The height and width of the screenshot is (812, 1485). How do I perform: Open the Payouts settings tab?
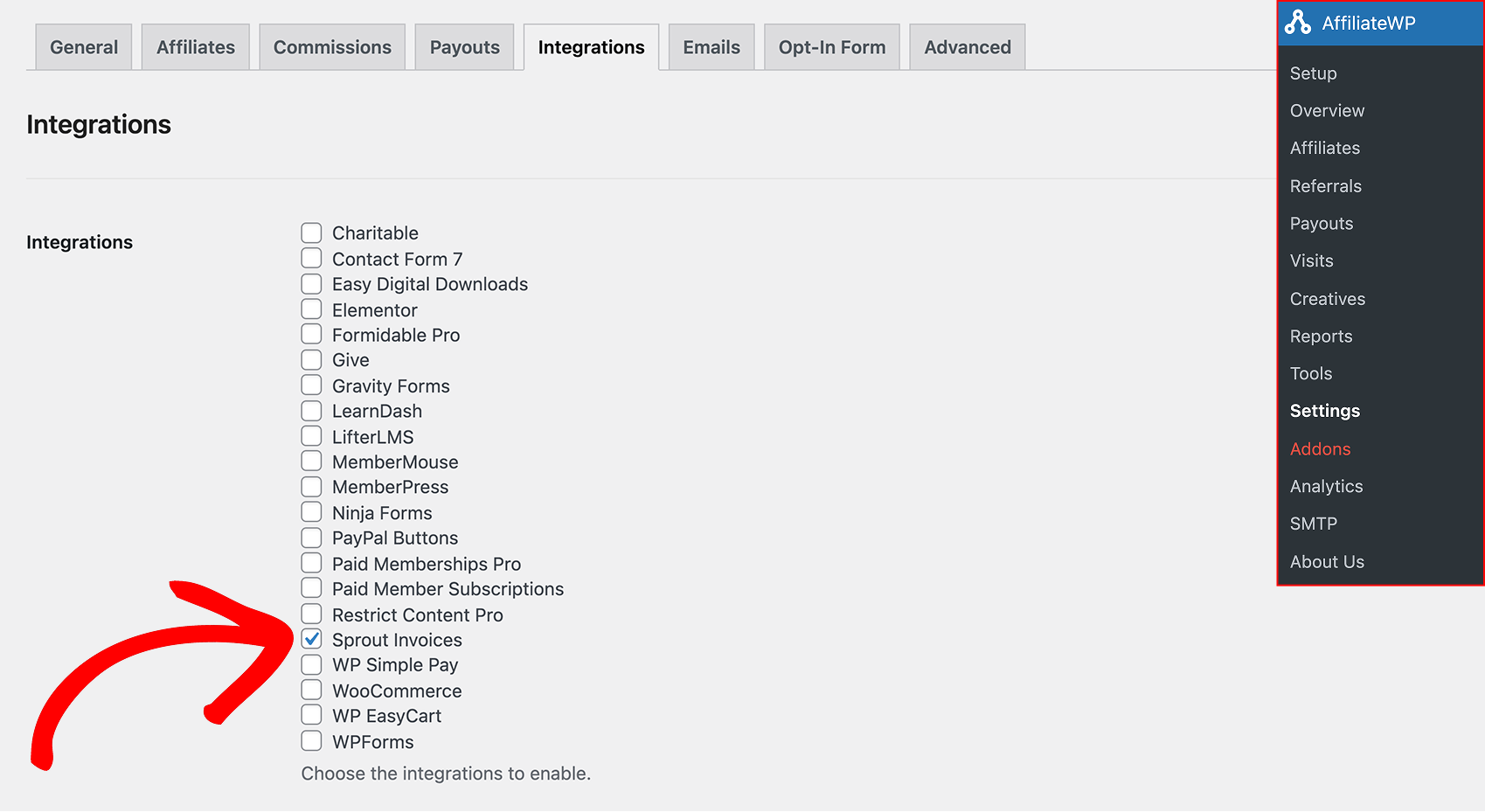coord(464,47)
